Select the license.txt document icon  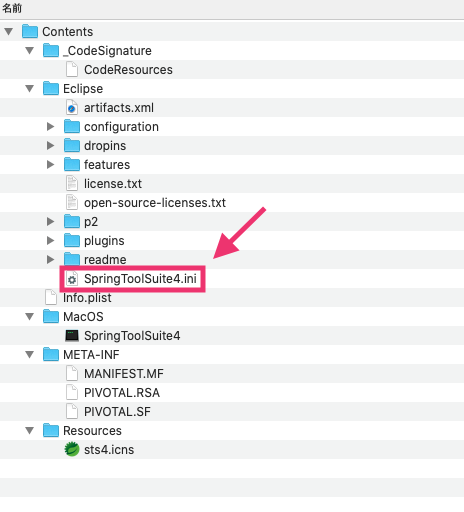pos(72,184)
